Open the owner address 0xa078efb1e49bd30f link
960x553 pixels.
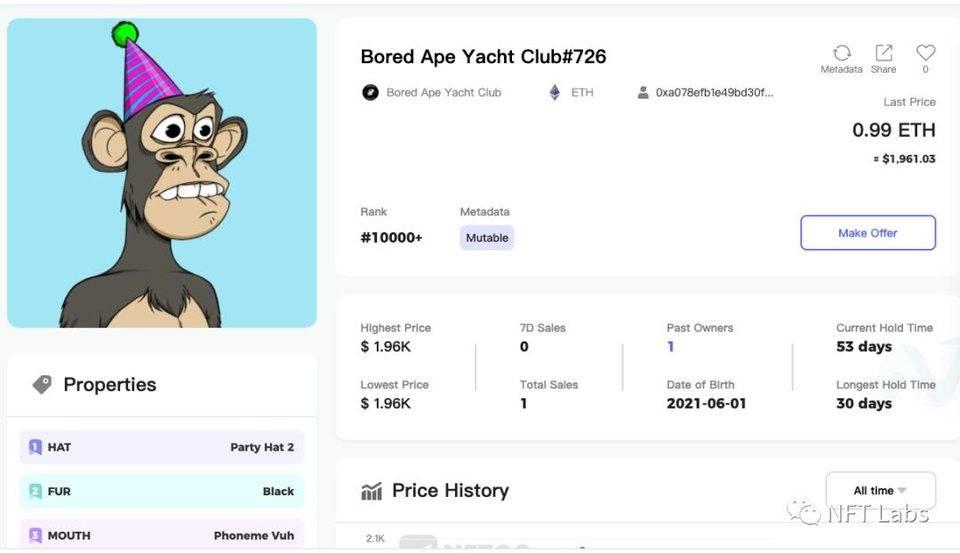pos(714,93)
